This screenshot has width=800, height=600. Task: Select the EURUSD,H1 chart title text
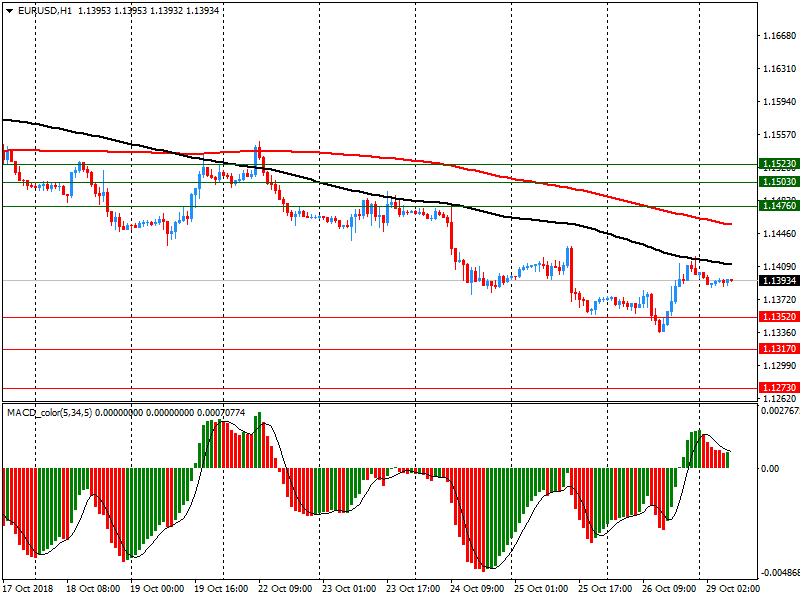click(45, 11)
